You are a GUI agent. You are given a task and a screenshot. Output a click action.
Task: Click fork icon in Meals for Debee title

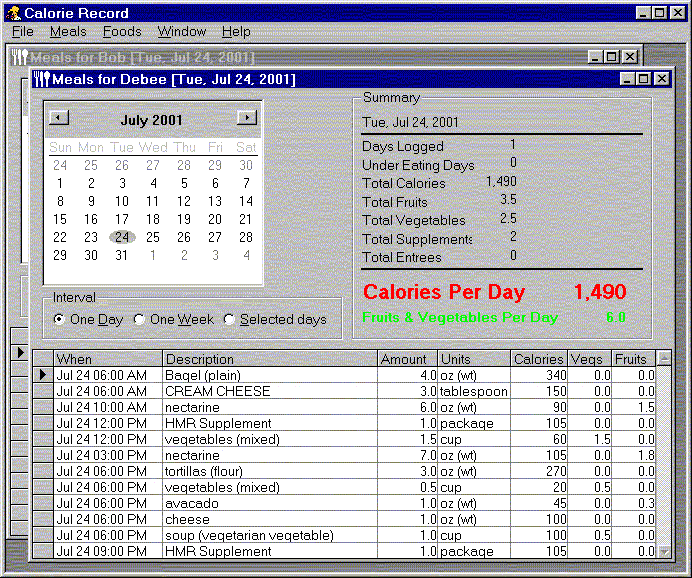[42, 79]
